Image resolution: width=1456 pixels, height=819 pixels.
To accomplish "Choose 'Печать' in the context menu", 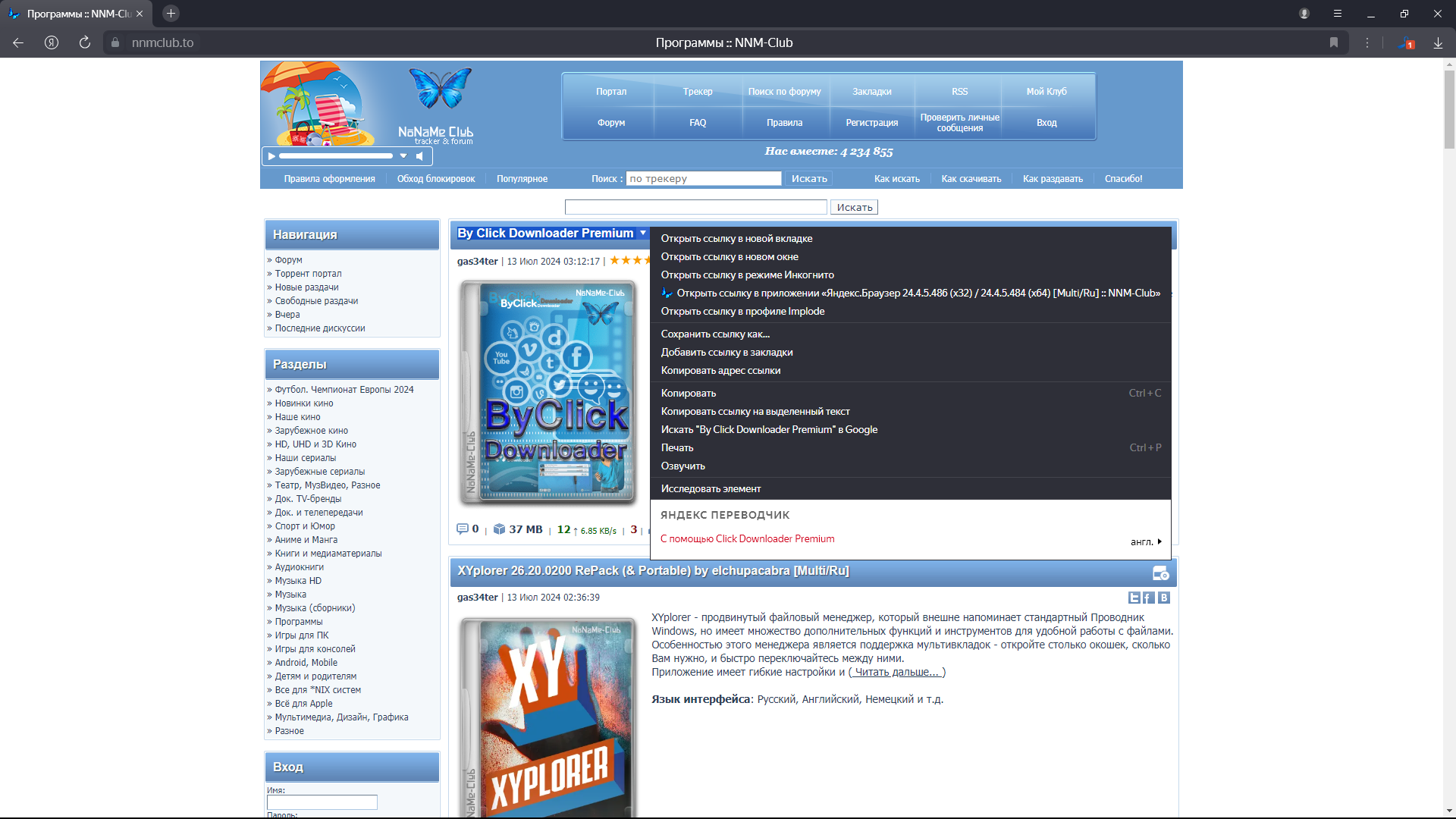I will click(911, 447).
